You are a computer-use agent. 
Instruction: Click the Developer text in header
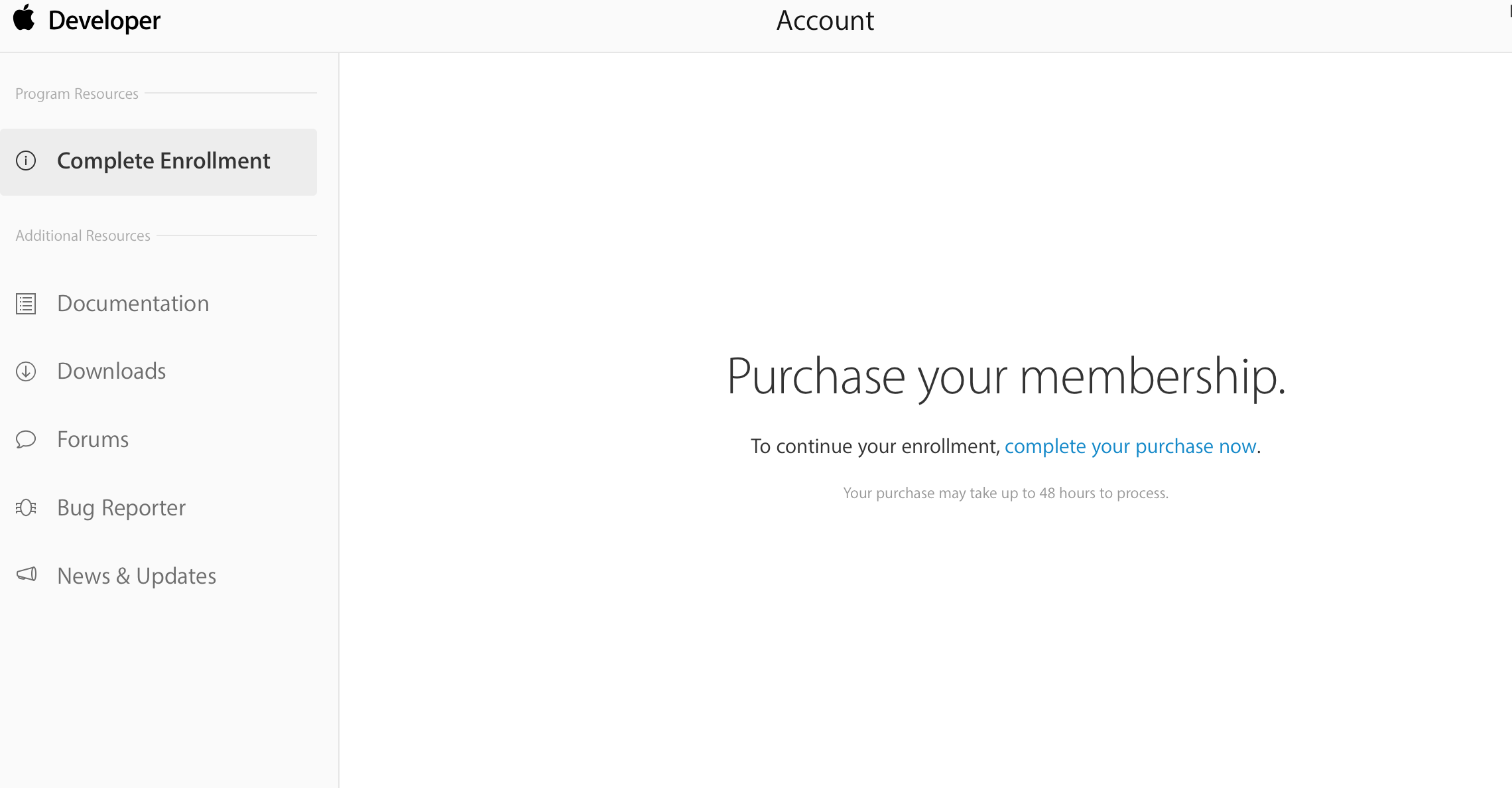coord(104,21)
